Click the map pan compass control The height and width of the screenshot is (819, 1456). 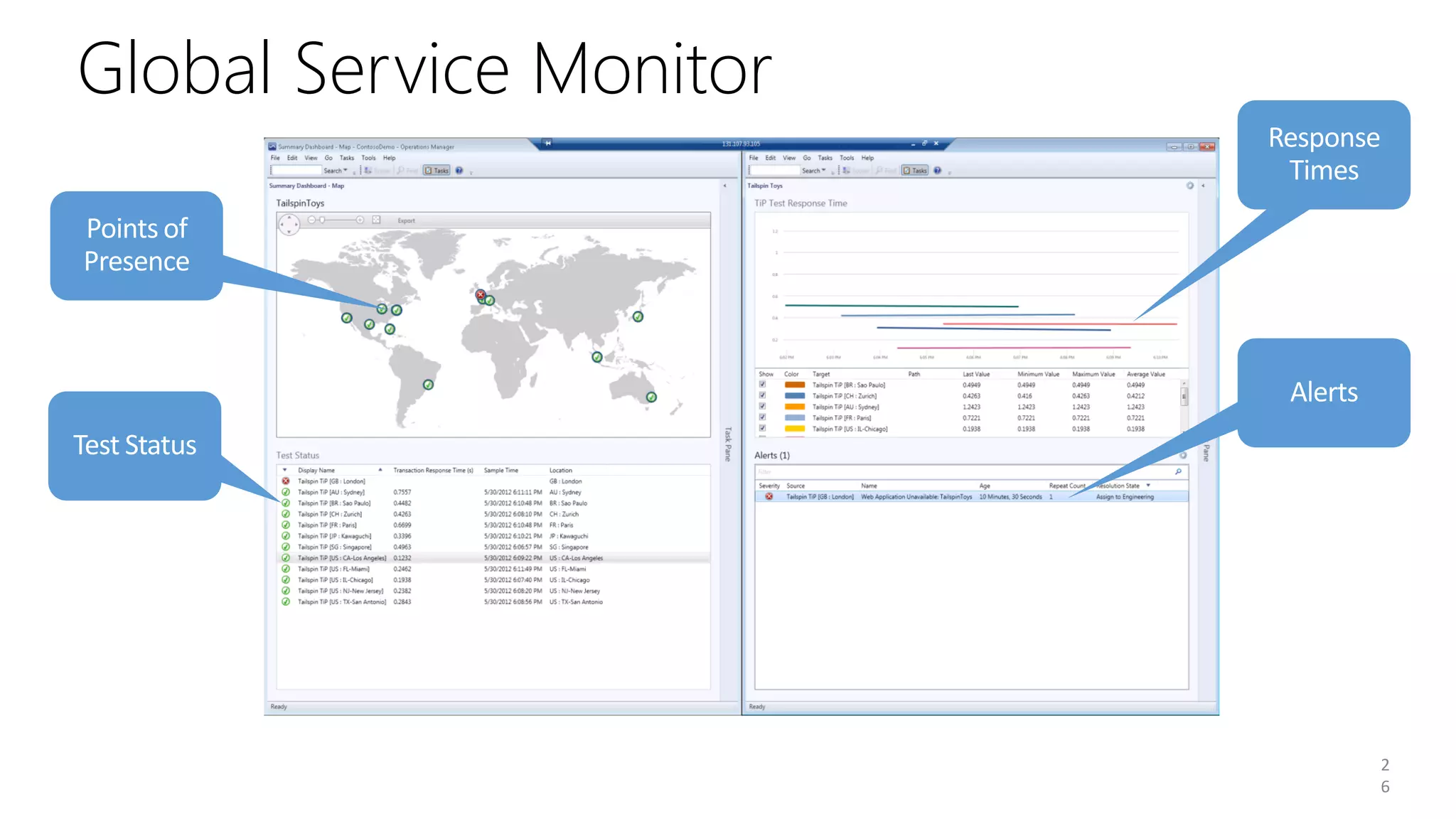[289, 225]
